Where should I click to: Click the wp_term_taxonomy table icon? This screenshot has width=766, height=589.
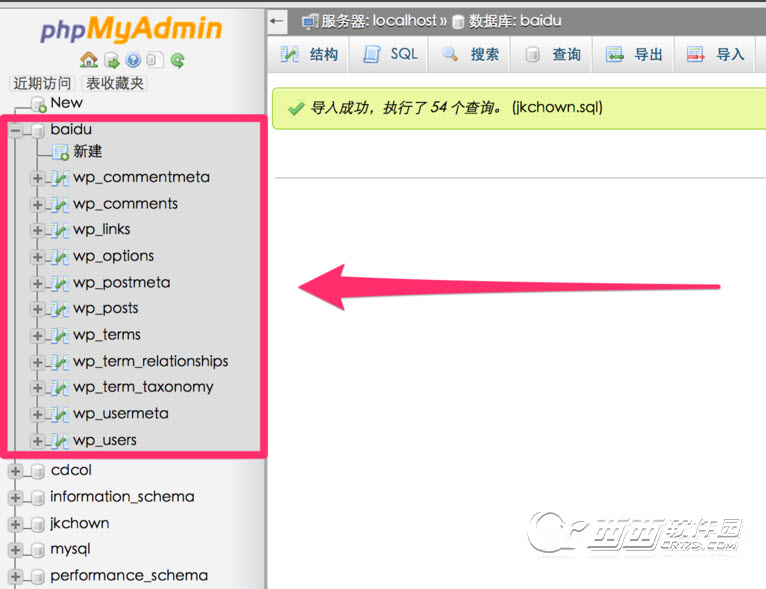pyautogui.click(x=59, y=388)
